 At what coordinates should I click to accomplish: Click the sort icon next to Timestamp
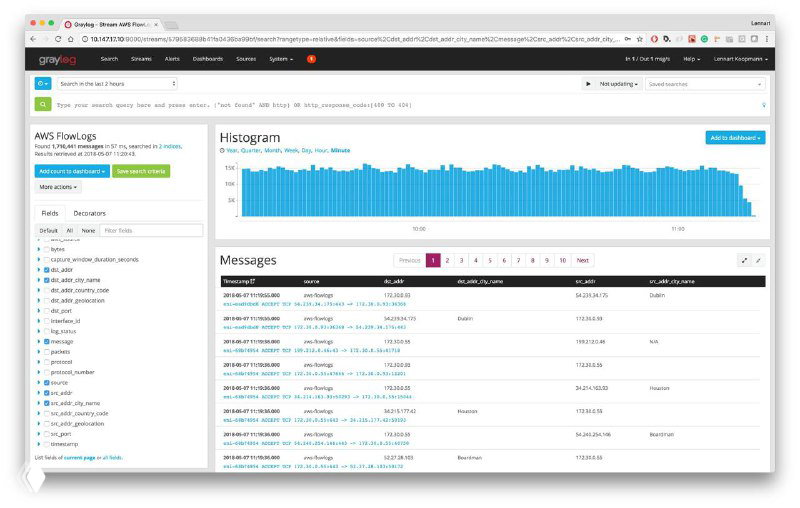pos(253,282)
